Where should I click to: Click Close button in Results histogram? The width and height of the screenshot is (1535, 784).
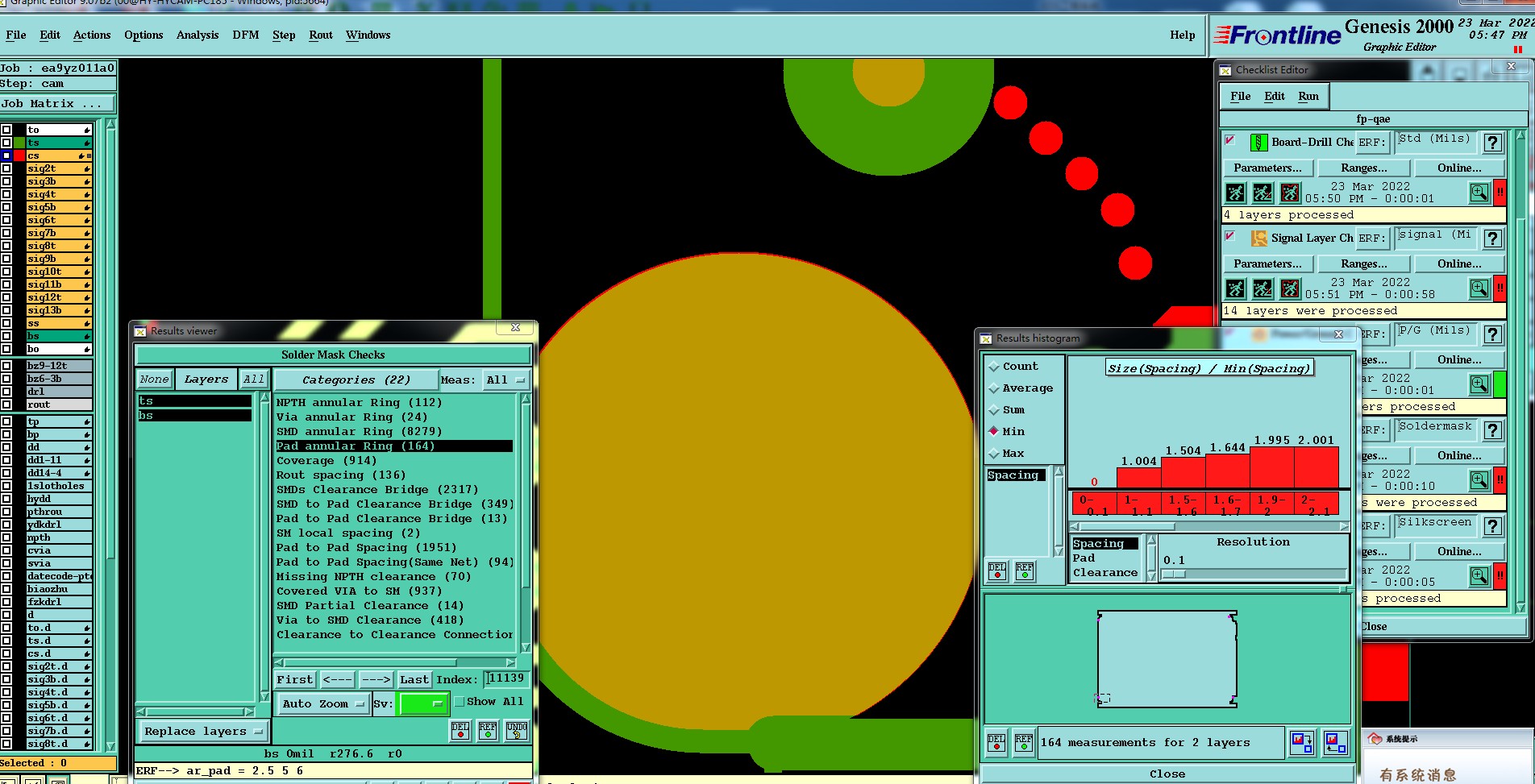[x=1167, y=774]
